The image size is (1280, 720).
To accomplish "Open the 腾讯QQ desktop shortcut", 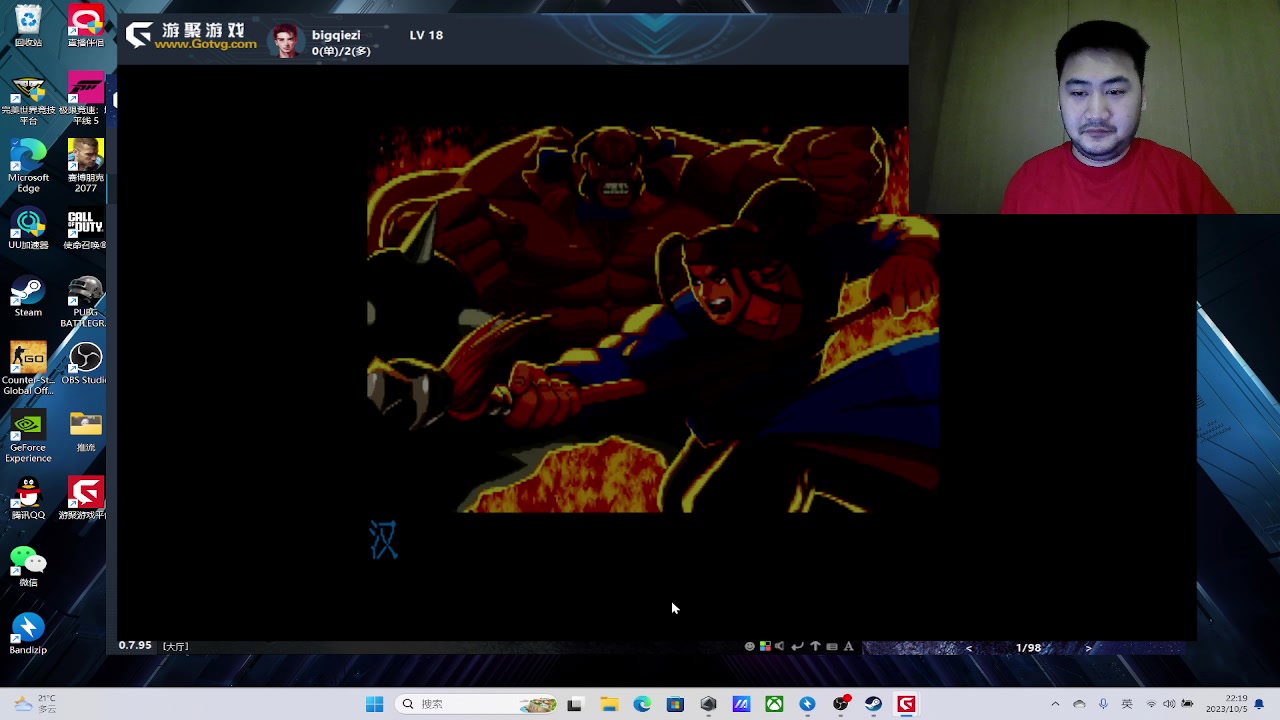I will [28, 499].
